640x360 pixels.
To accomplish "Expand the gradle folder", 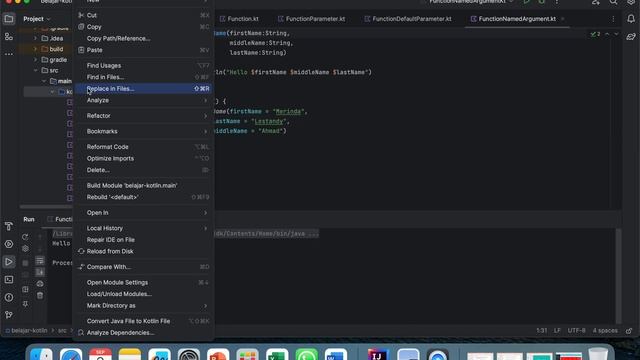I will point(36,60).
